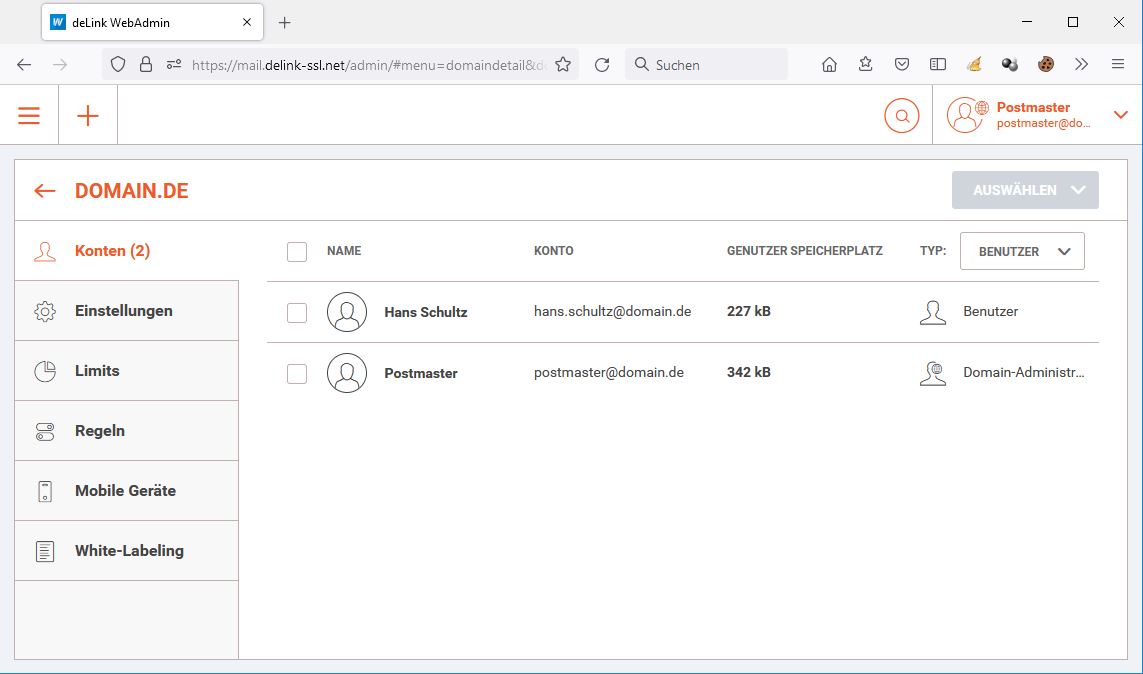Switch to the Limits section
The width and height of the screenshot is (1143, 674).
97,371
